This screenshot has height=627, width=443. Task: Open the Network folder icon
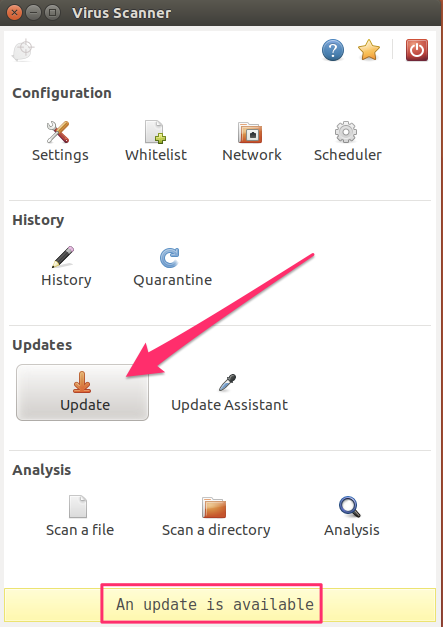tap(250, 132)
